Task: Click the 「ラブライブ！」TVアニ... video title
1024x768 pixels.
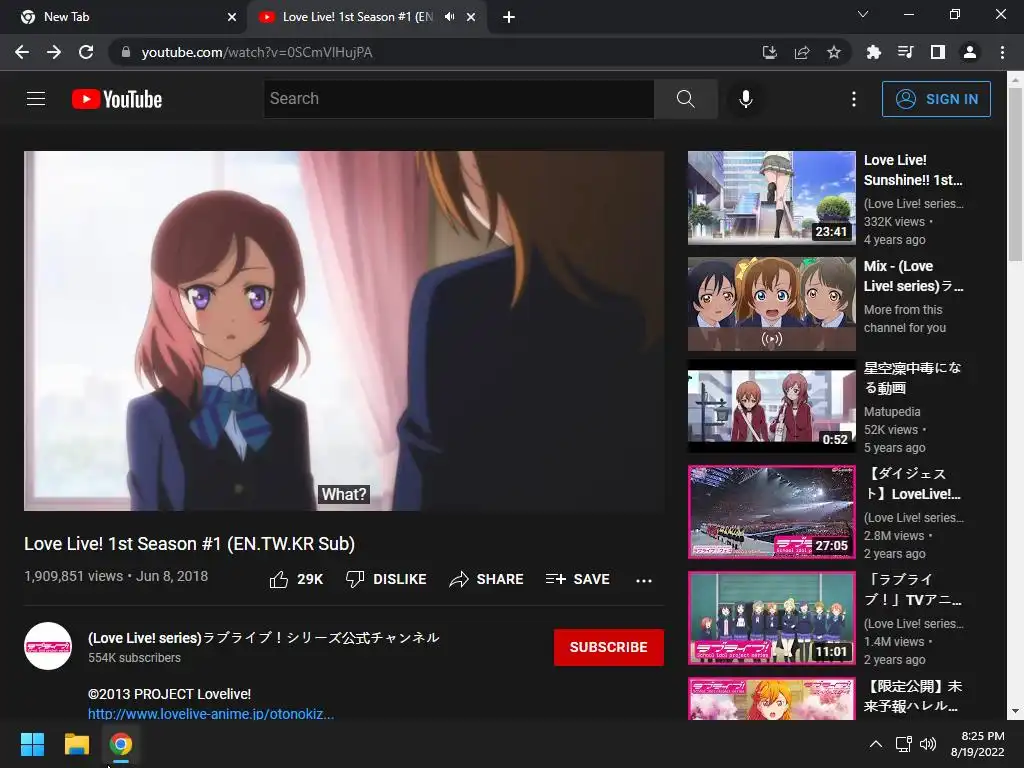Action: (912, 590)
